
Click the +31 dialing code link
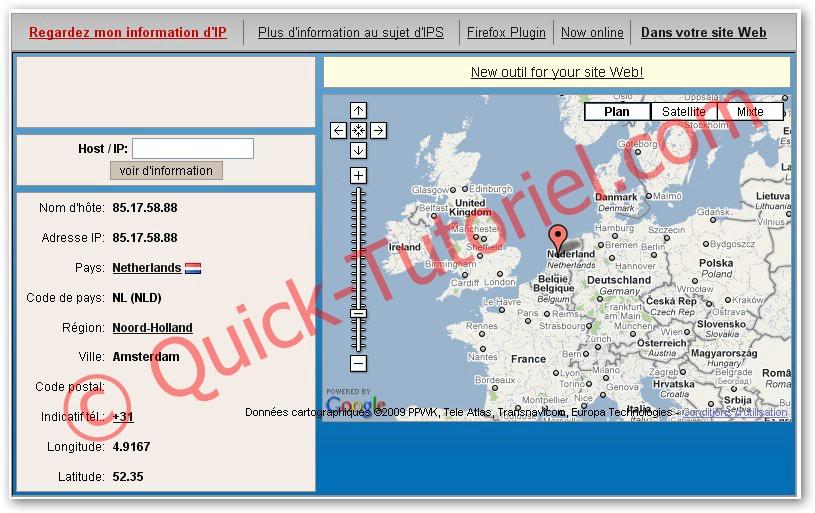tap(123, 417)
